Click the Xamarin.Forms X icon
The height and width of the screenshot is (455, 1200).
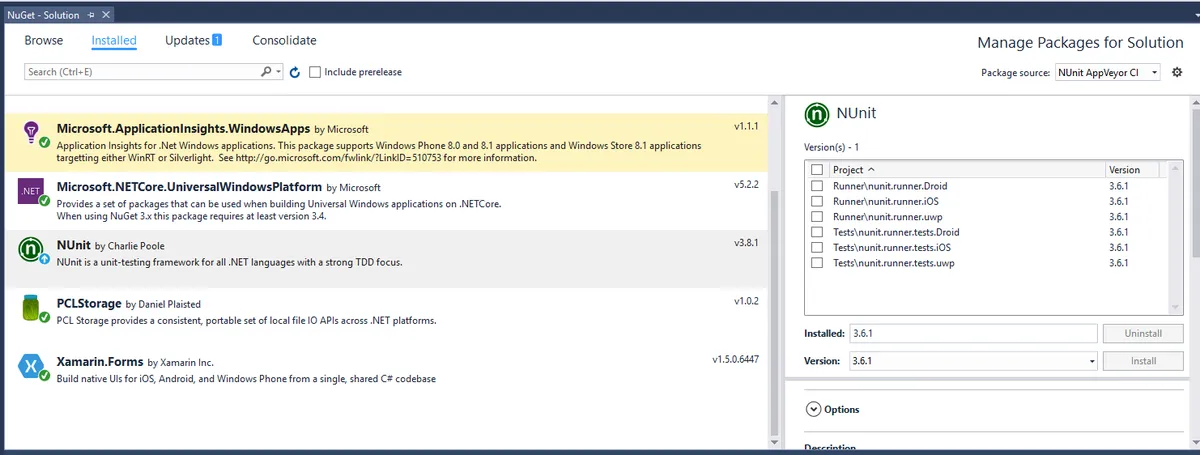click(32, 367)
